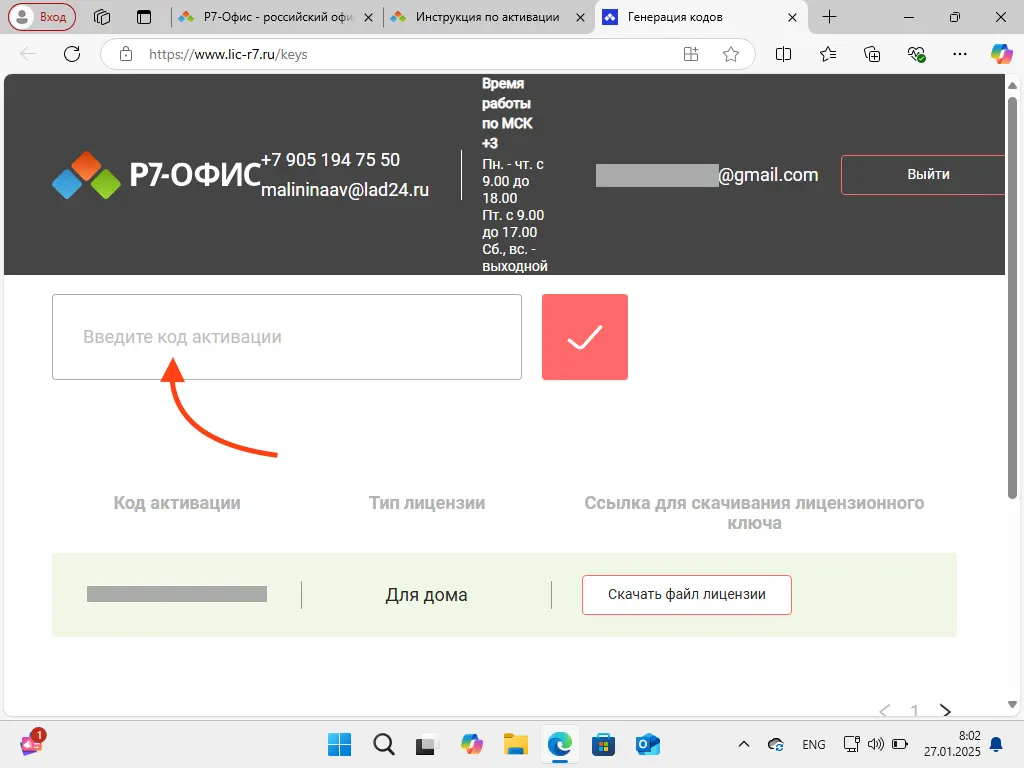Viewport: 1024px width, 768px height.
Task: Open the browser workspaces icon
Action: click(x=102, y=17)
